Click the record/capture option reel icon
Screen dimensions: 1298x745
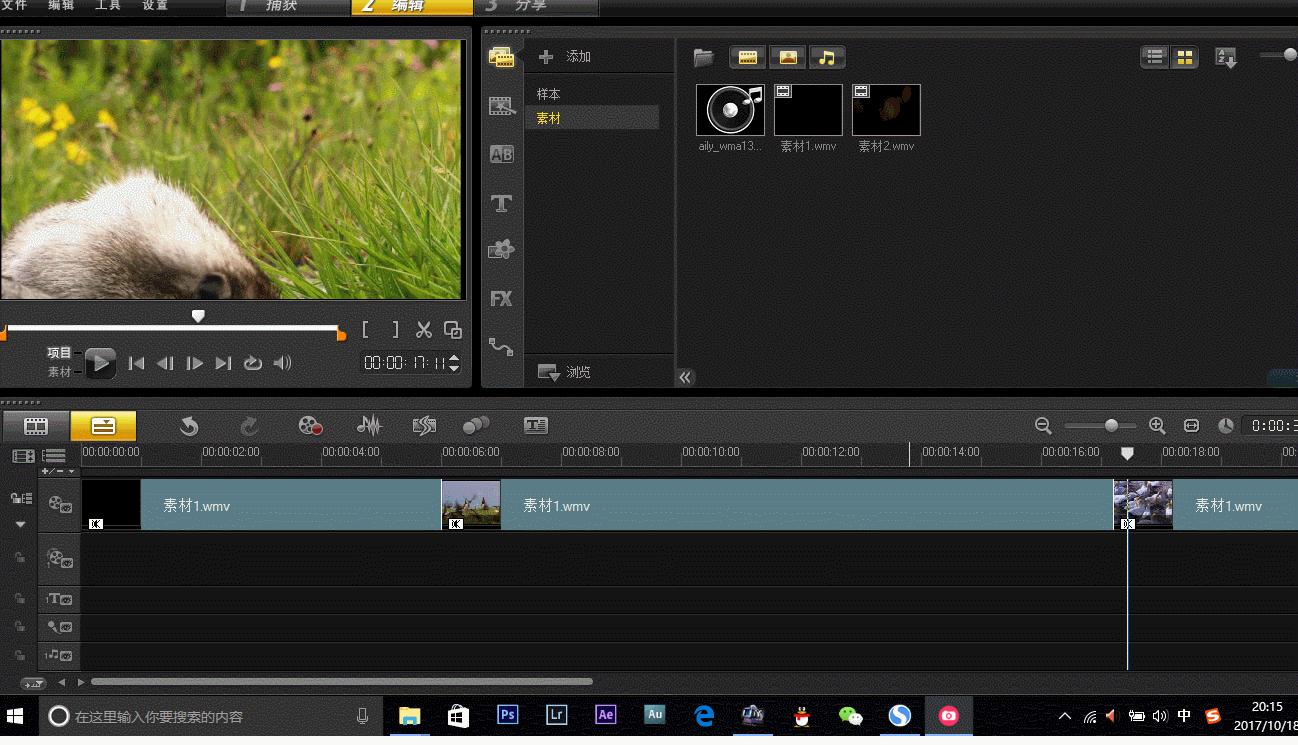[x=310, y=426]
